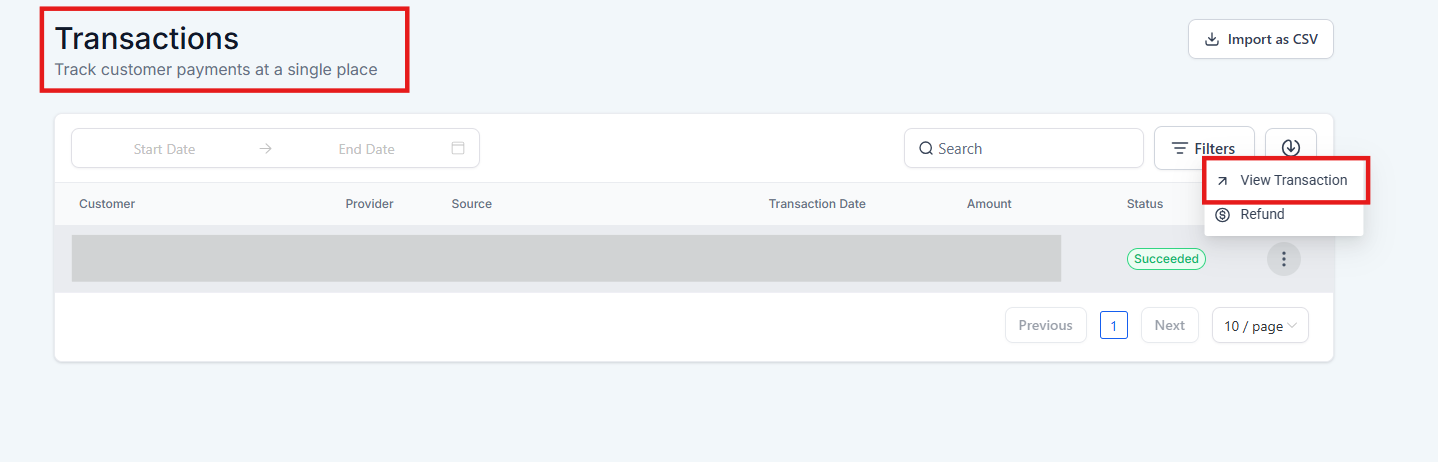
Task: Click the magnifier icon in Search box
Action: point(926,149)
